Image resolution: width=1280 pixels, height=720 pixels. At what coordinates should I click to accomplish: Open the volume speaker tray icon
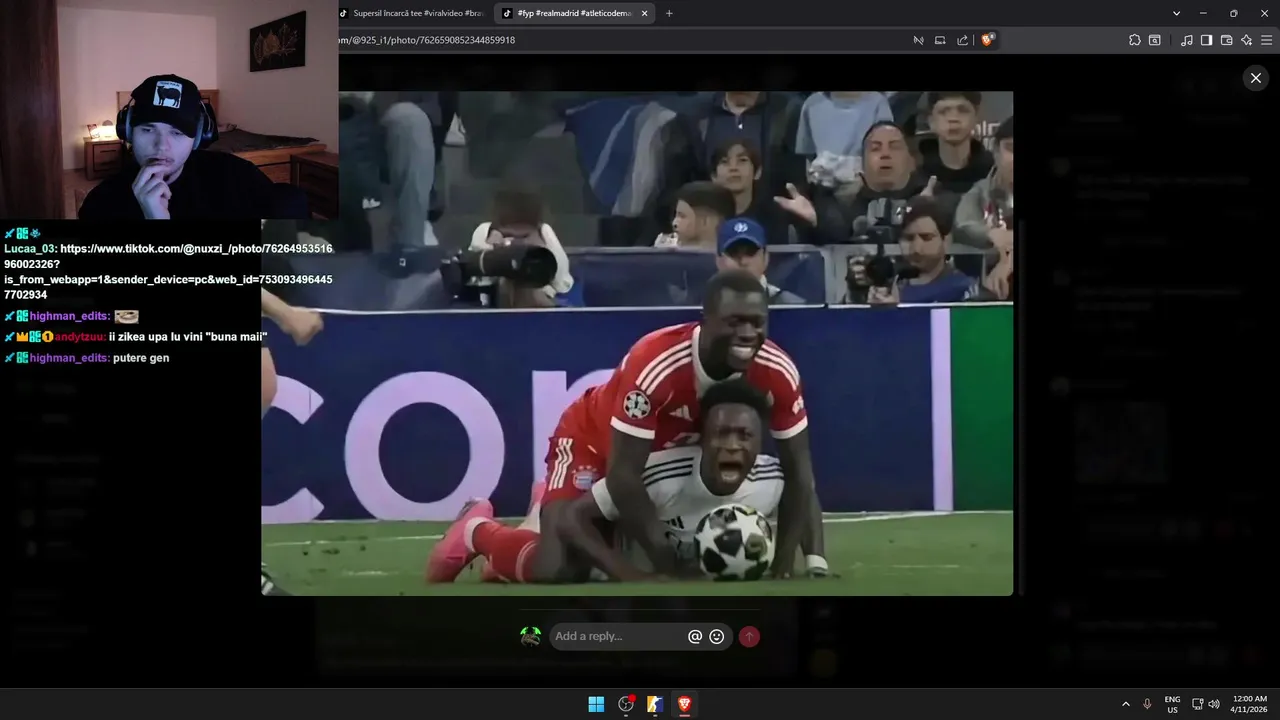[x=1214, y=704]
